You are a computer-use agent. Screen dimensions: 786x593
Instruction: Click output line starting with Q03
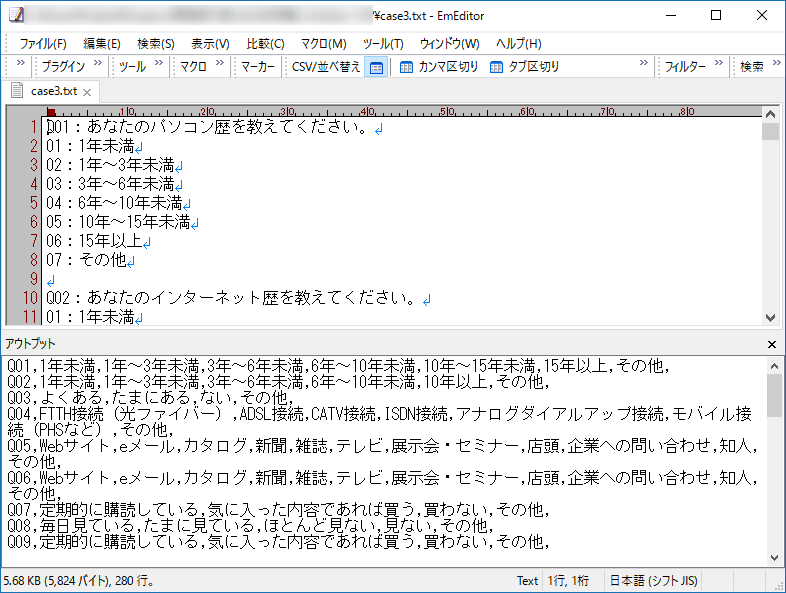click(x=150, y=398)
